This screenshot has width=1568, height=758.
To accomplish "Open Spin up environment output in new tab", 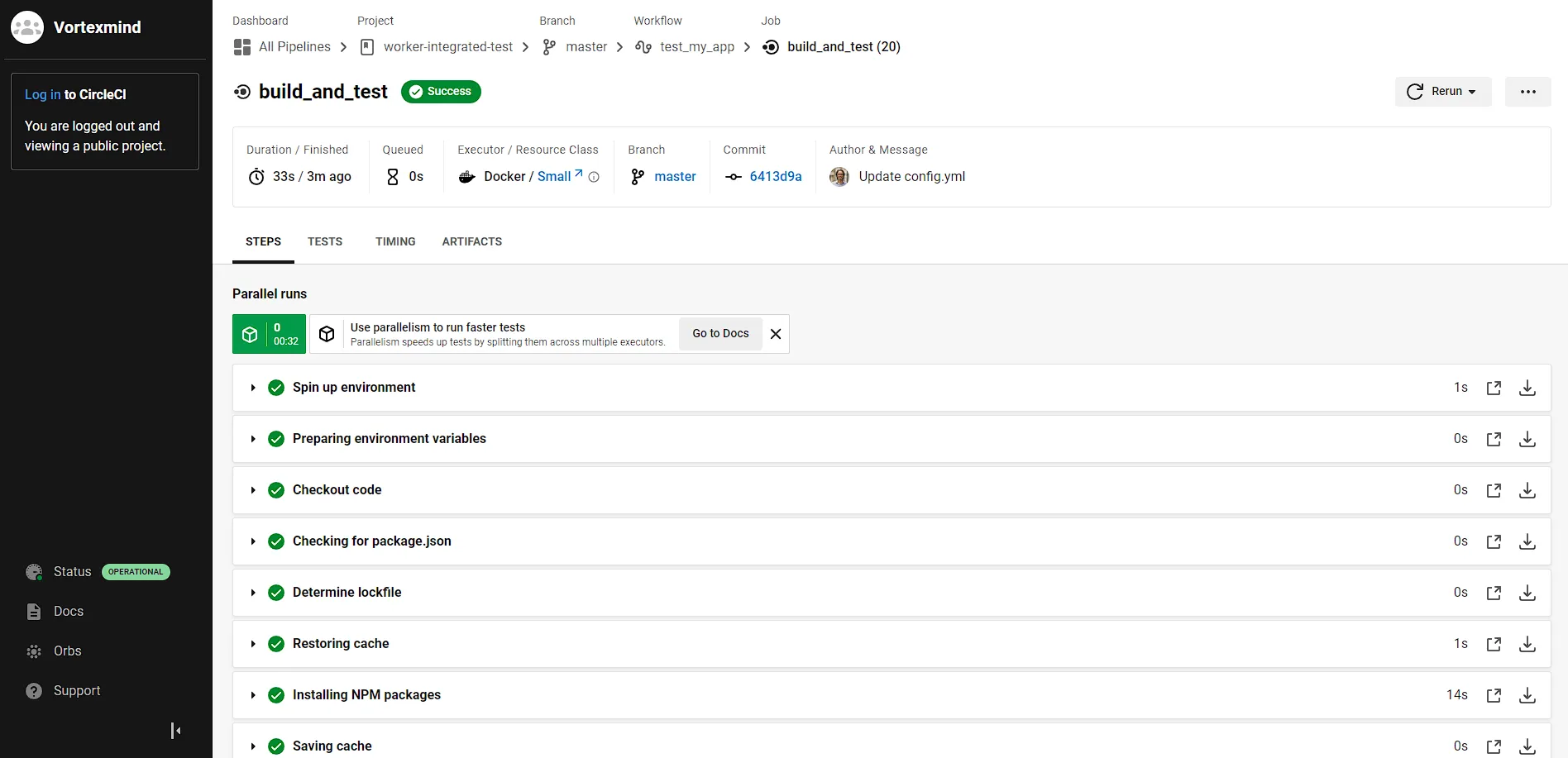I will [x=1494, y=388].
